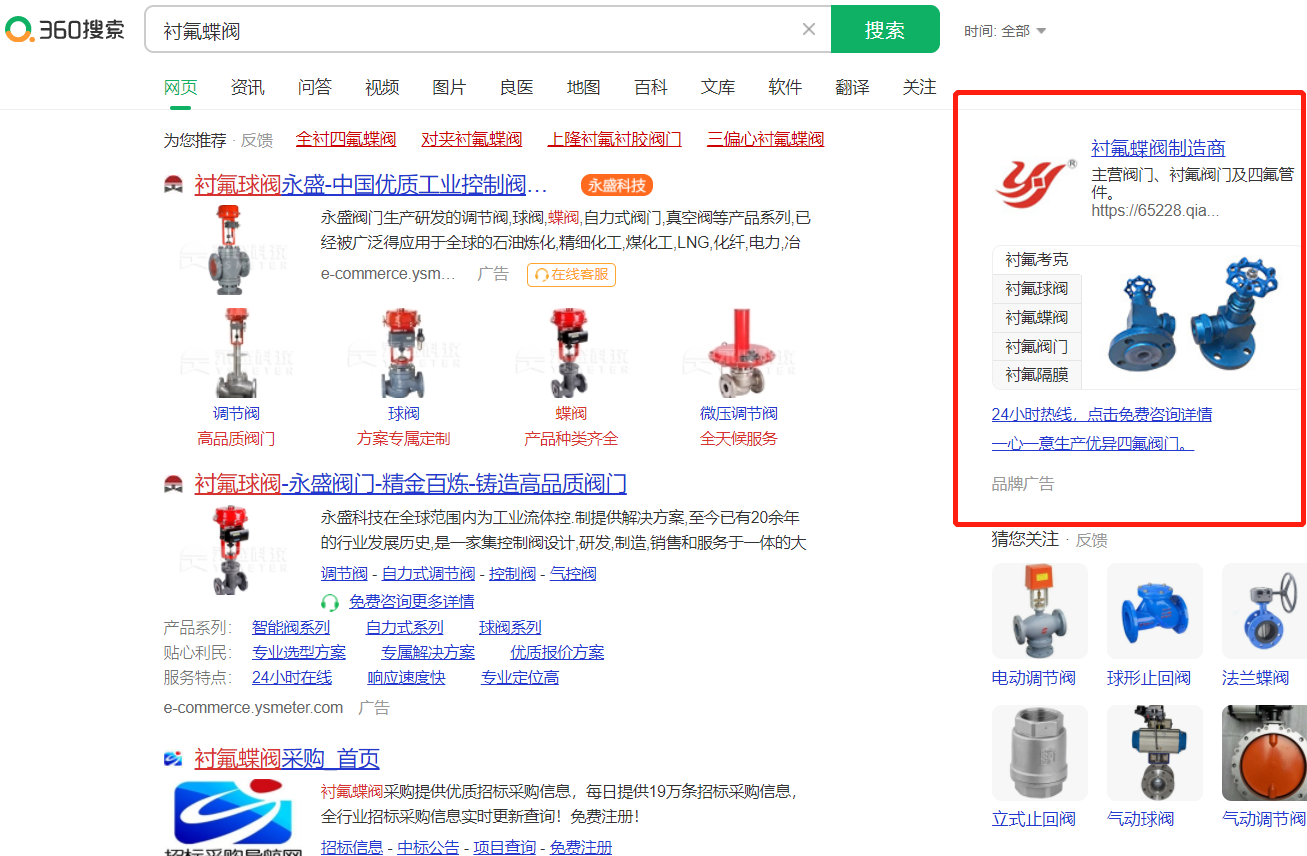1307x856 pixels.
Task: Click the 控制阀 sublink
Action: (x=512, y=573)
